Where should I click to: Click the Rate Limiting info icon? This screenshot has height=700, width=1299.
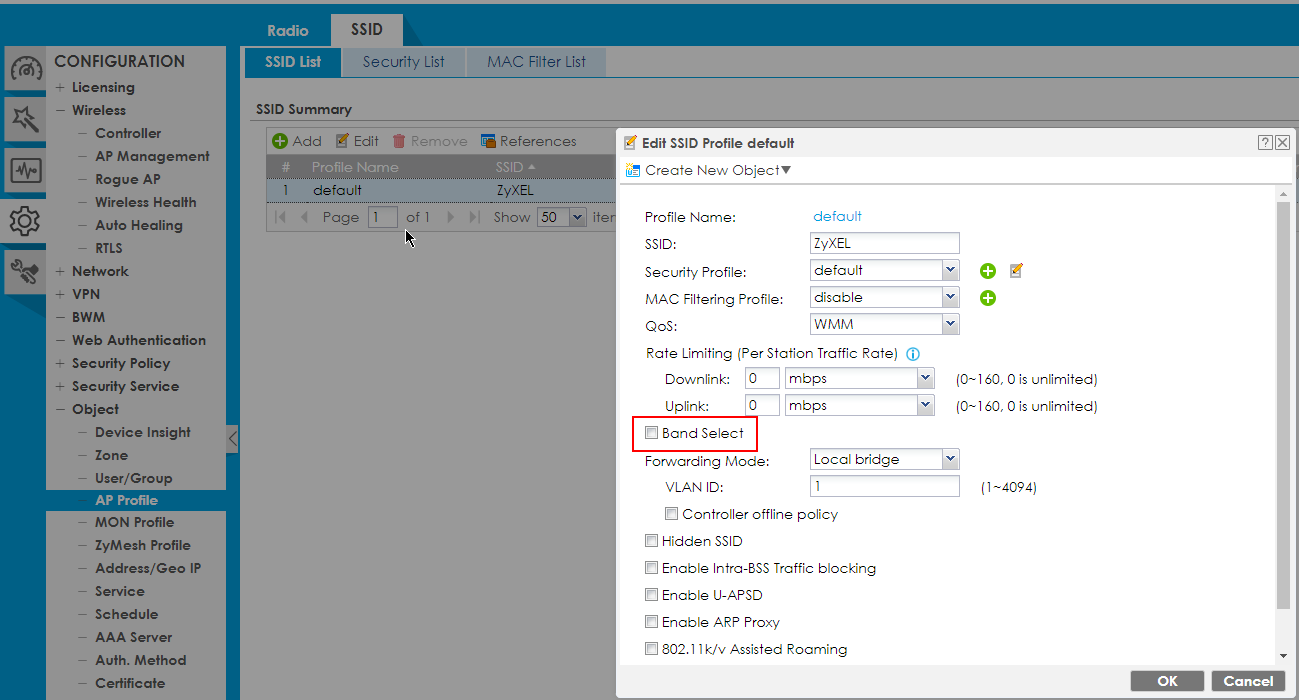[x=912, y=354]
